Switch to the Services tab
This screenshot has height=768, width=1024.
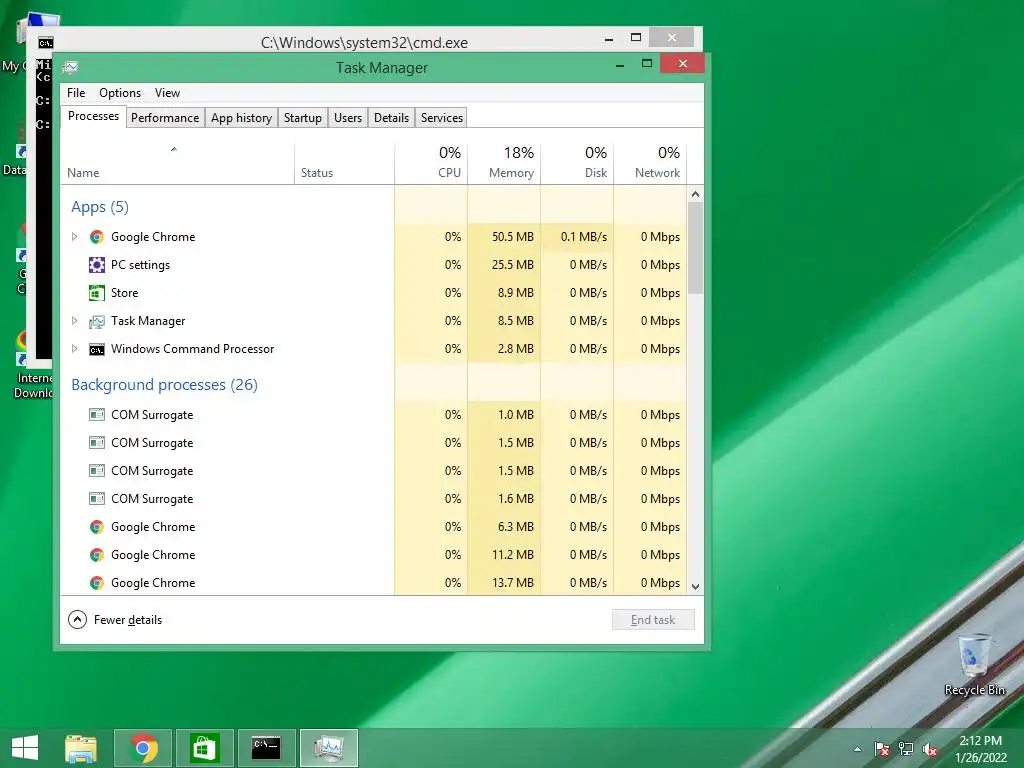pyautogui.click(x=441, y=118)
